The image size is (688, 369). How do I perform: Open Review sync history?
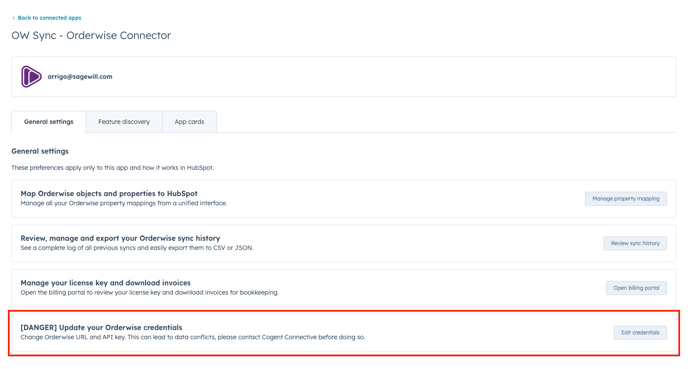coord(635,243)
